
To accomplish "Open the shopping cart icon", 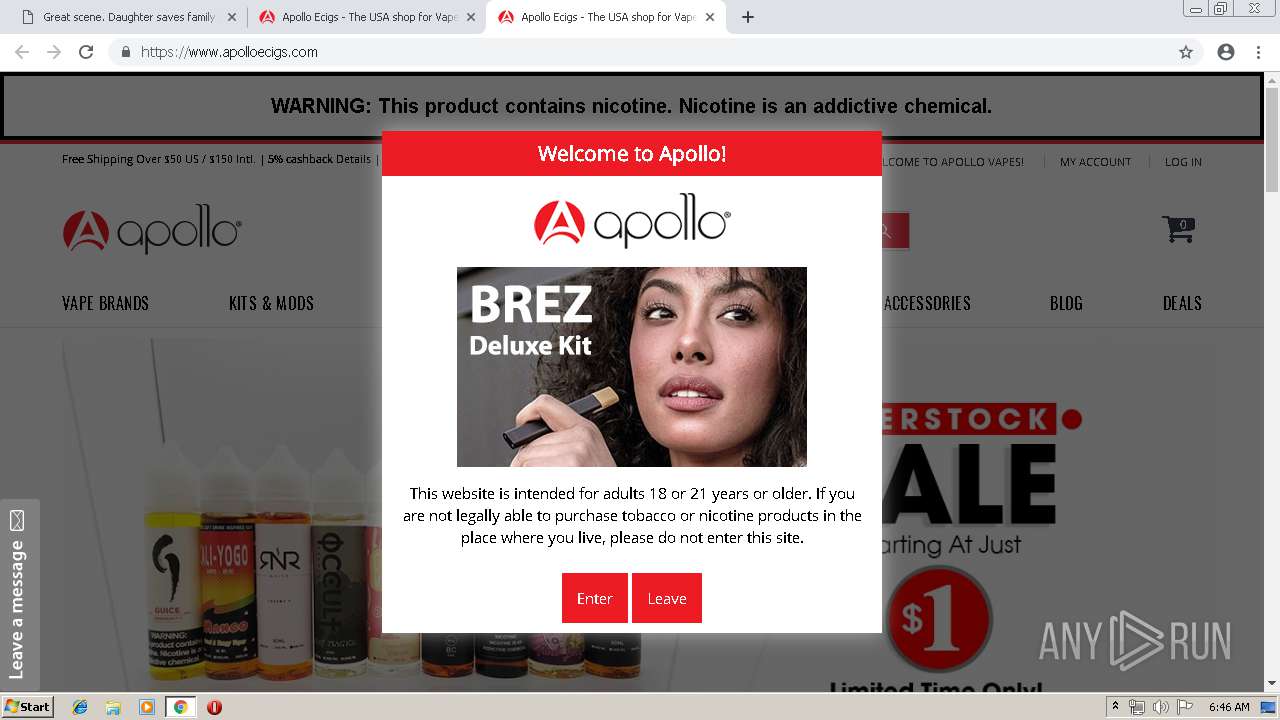I will pos(1178,229).
